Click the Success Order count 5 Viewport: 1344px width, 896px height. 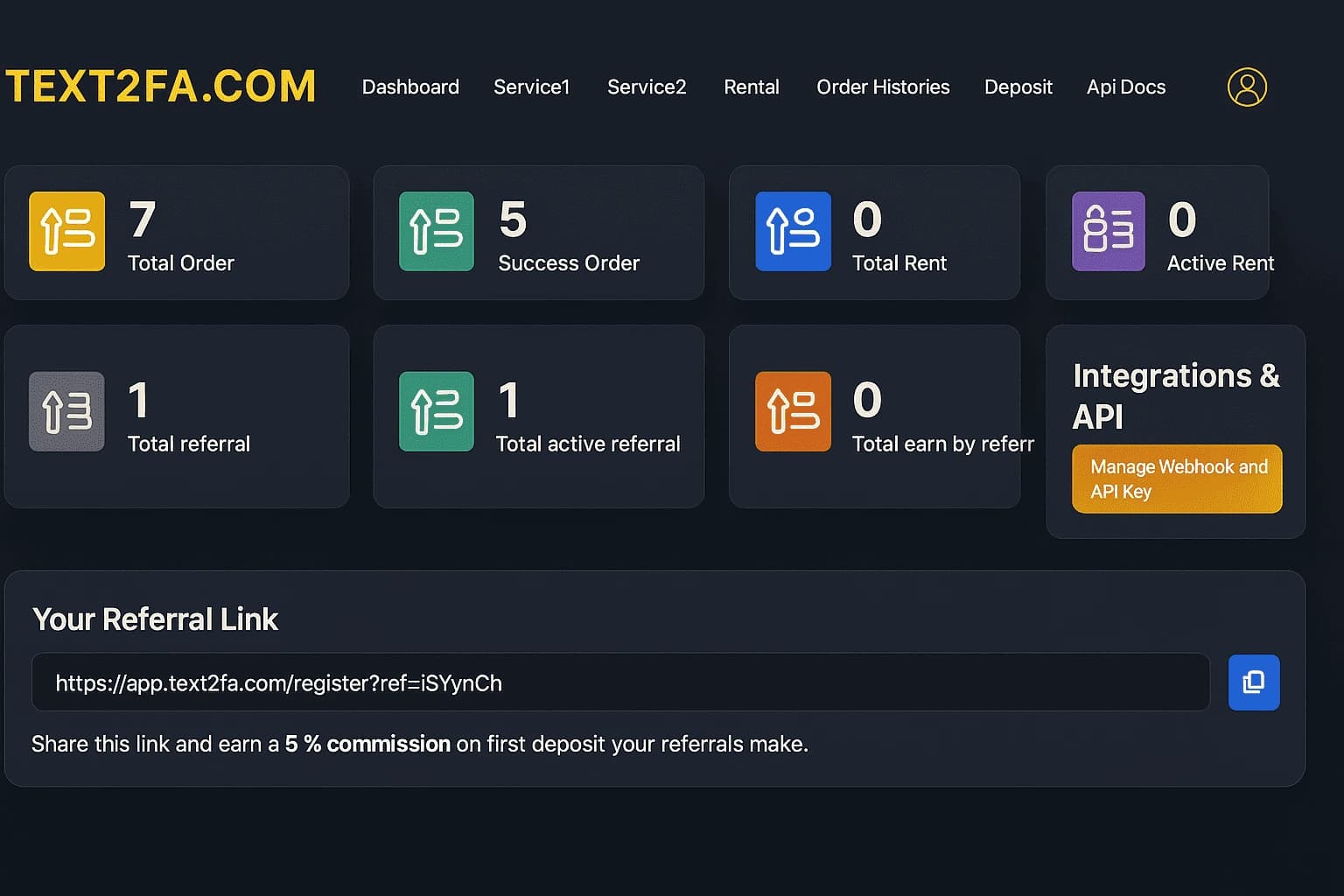(513, 219)
